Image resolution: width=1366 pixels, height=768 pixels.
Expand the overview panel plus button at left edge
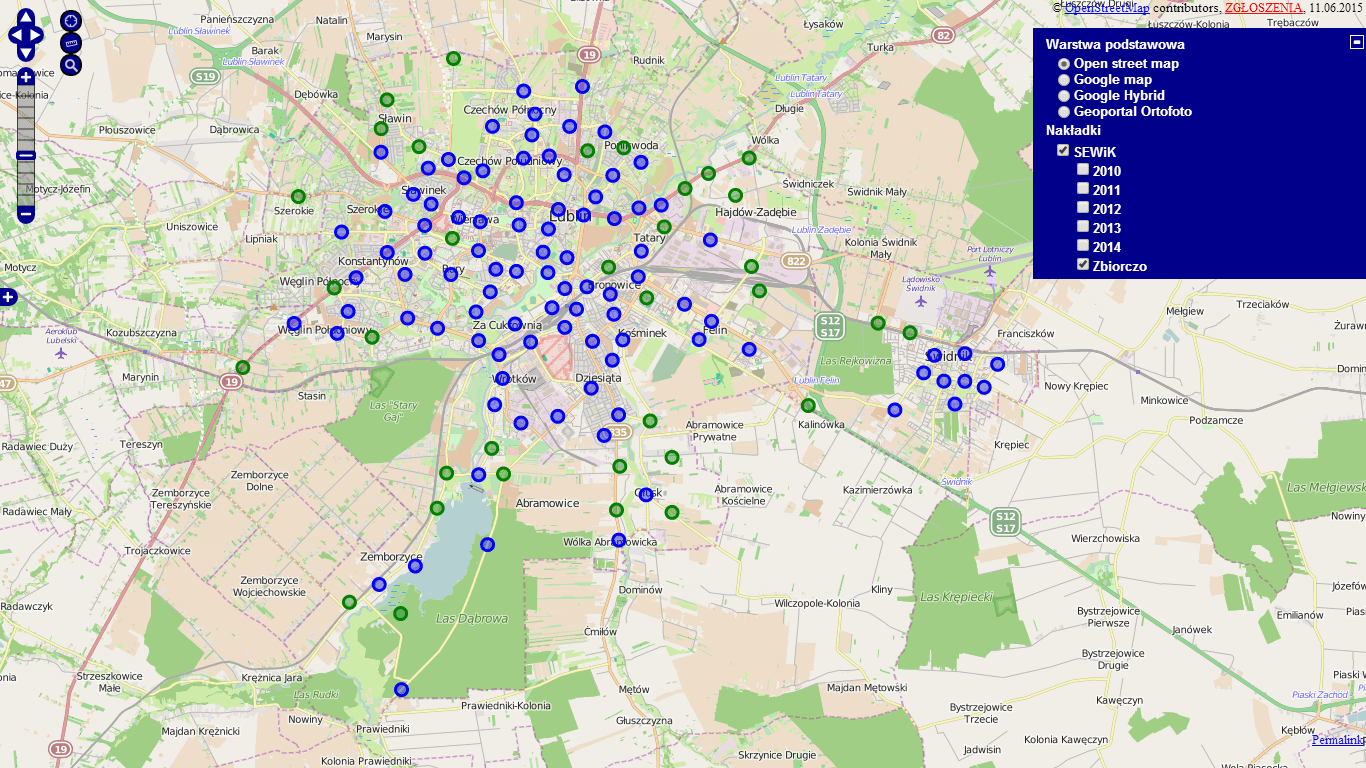tap(8, 297)
